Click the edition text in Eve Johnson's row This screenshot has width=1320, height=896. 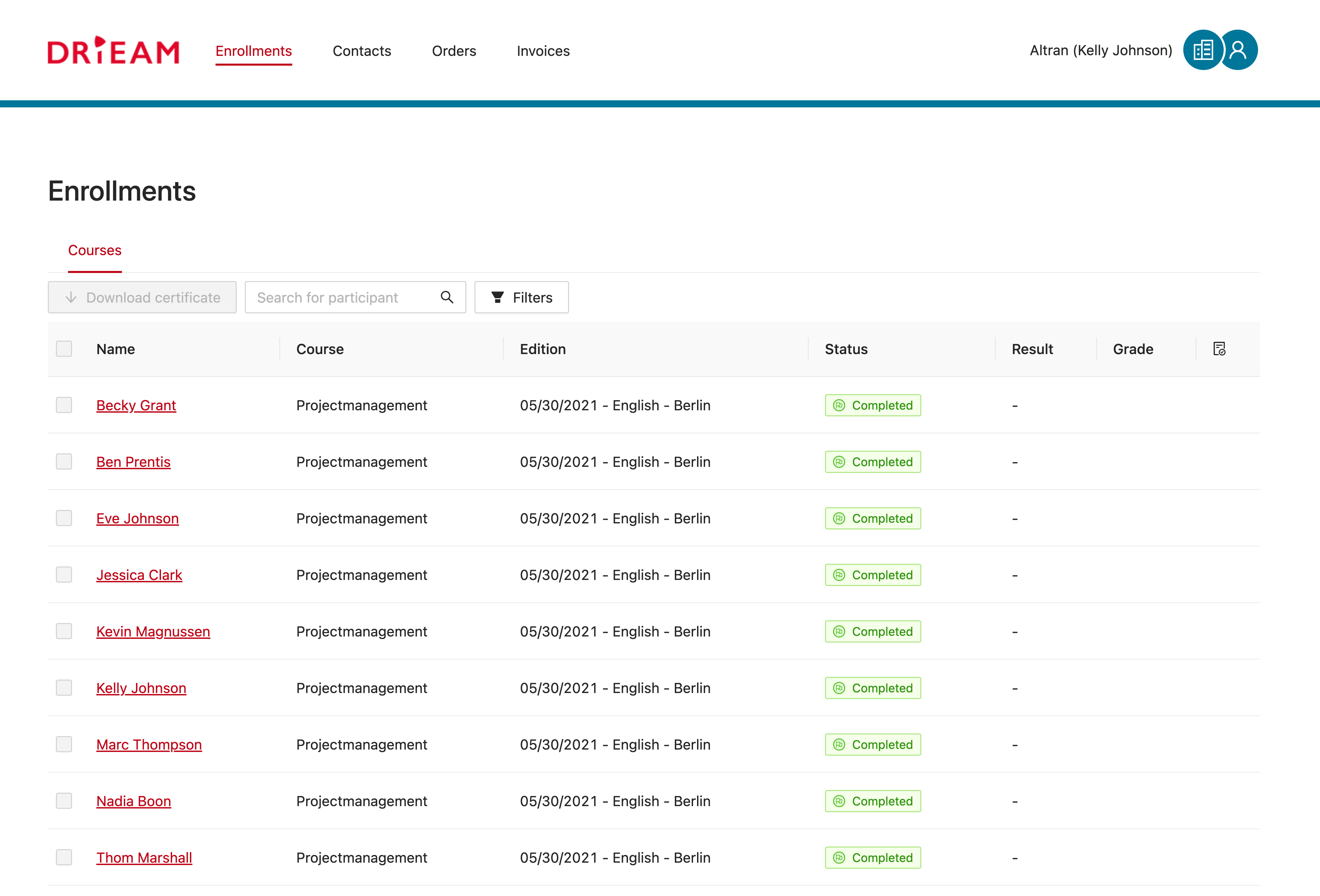coord(615,518)
